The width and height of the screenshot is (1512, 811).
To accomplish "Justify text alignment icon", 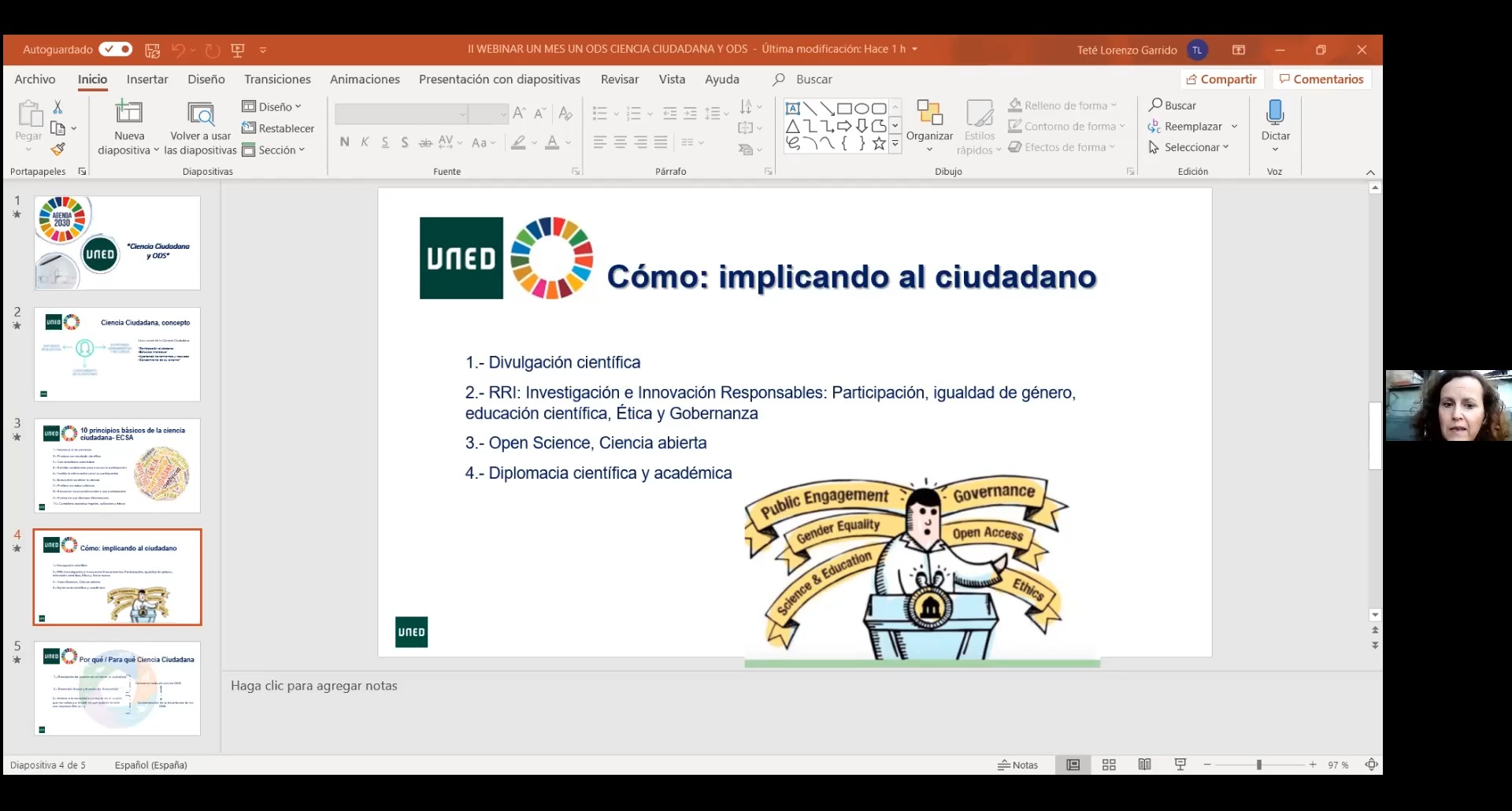I will click(x=661, y=143).
